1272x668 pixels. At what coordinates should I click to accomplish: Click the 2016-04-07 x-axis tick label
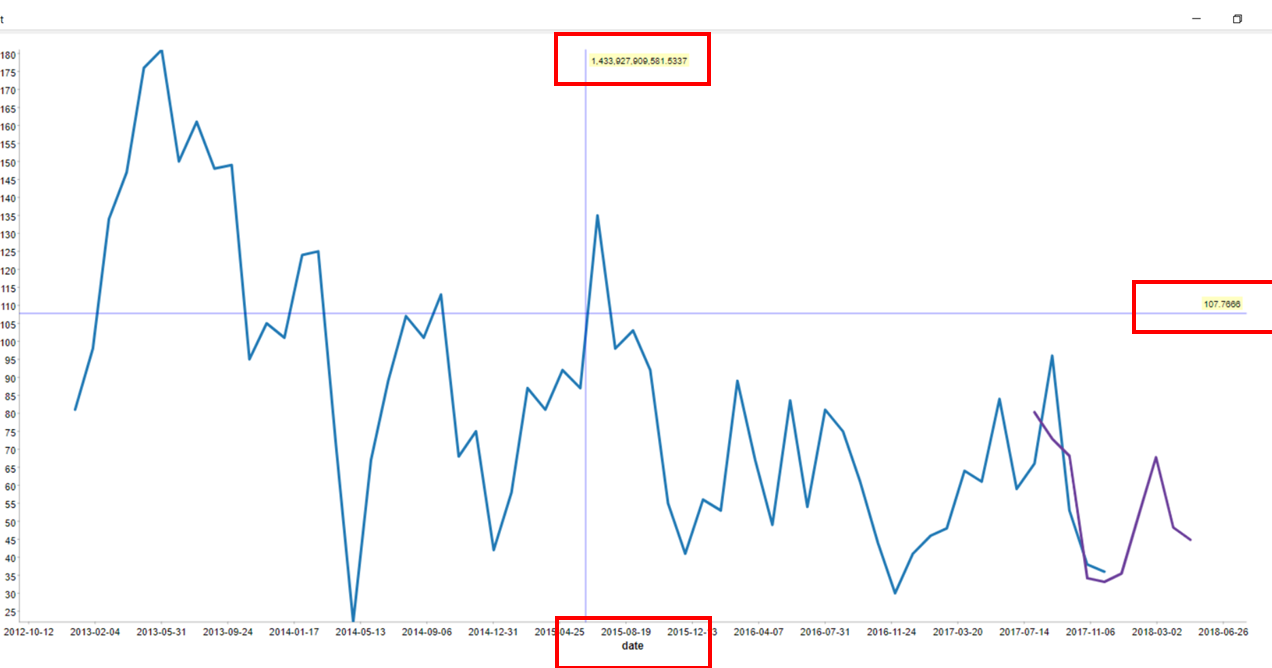(x=759, y=632)
